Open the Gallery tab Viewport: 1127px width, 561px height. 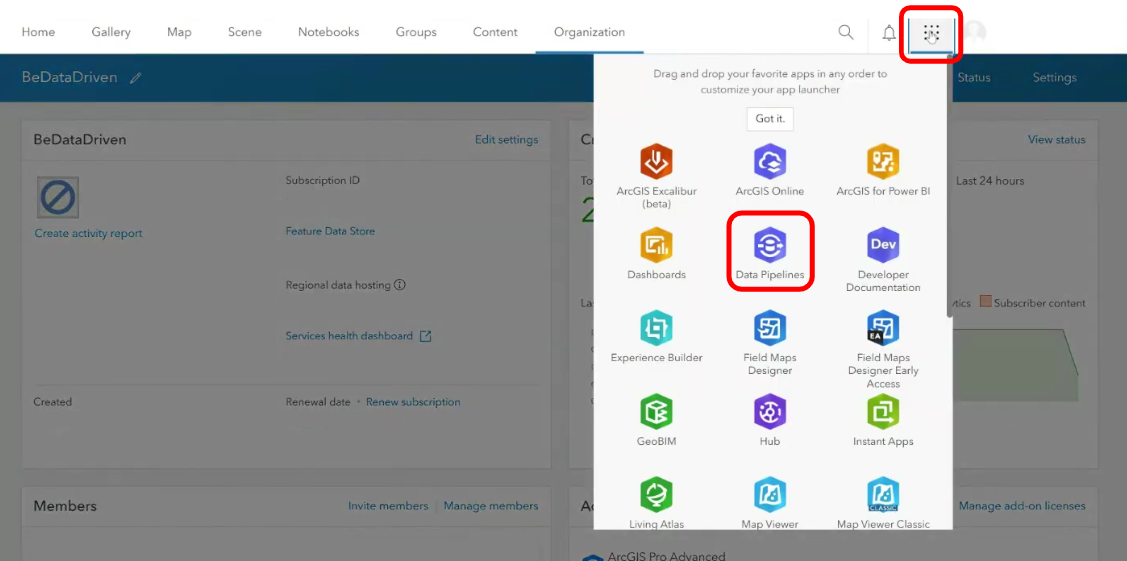tap(111, 32)
